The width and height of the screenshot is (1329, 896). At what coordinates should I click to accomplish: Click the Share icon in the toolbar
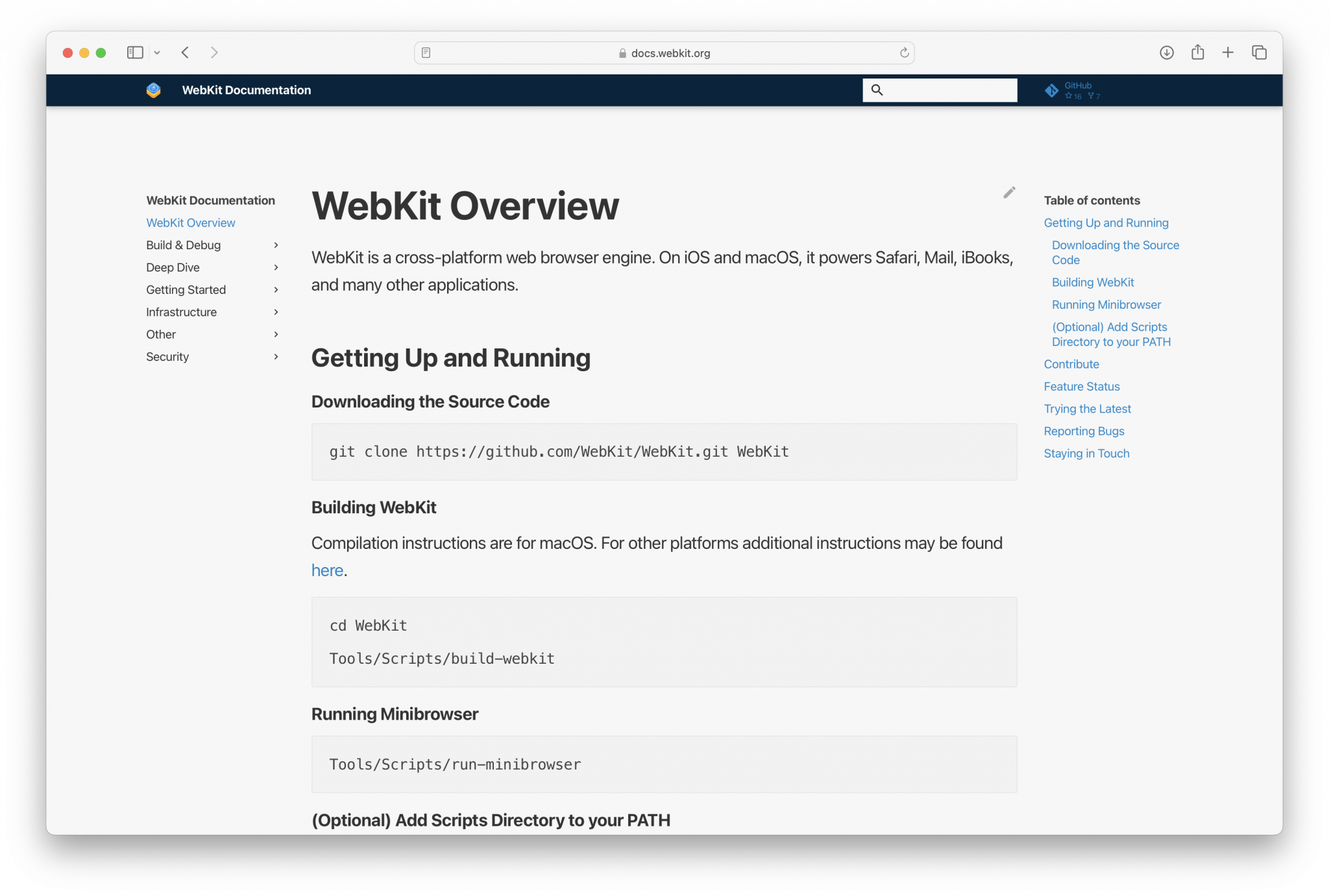pos(1197,53)
